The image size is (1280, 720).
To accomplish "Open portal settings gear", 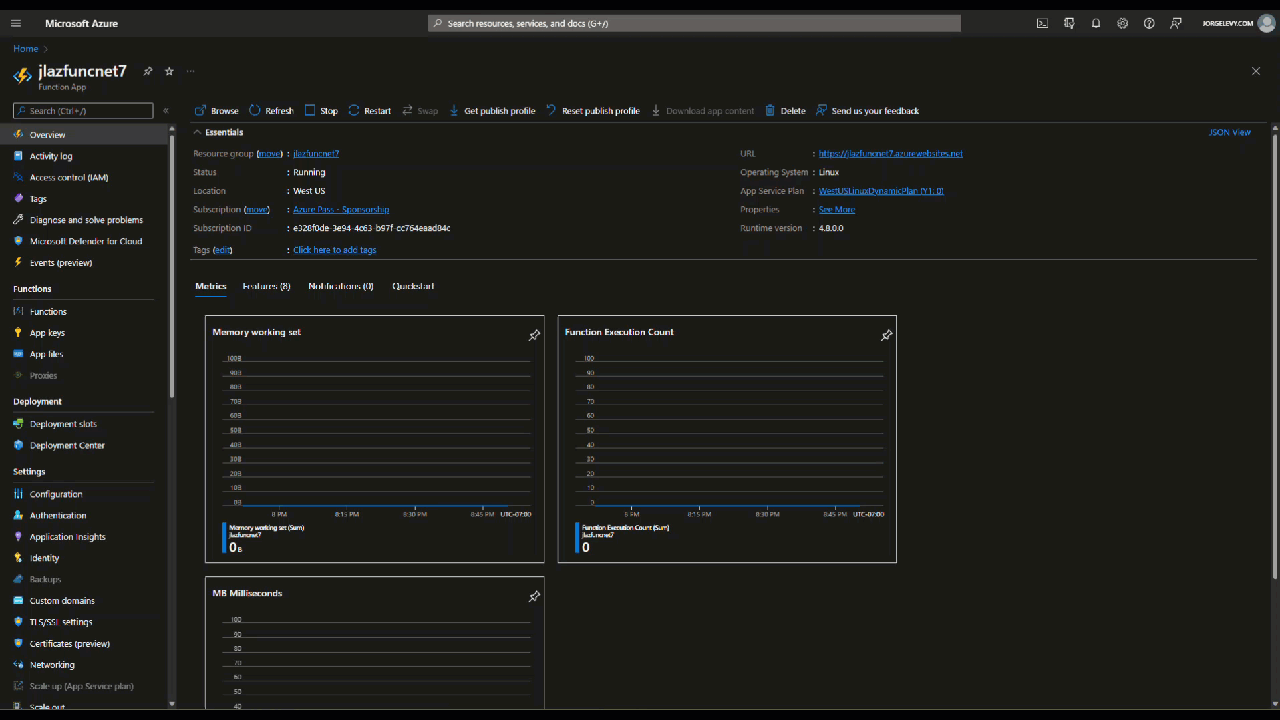I will (x=1122, y=23).
